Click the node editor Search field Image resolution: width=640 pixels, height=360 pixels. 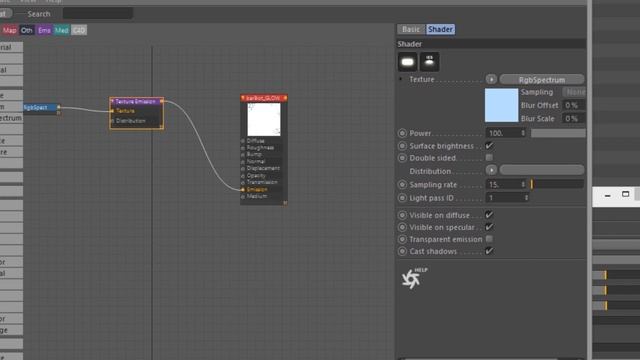tap(98, 13)
